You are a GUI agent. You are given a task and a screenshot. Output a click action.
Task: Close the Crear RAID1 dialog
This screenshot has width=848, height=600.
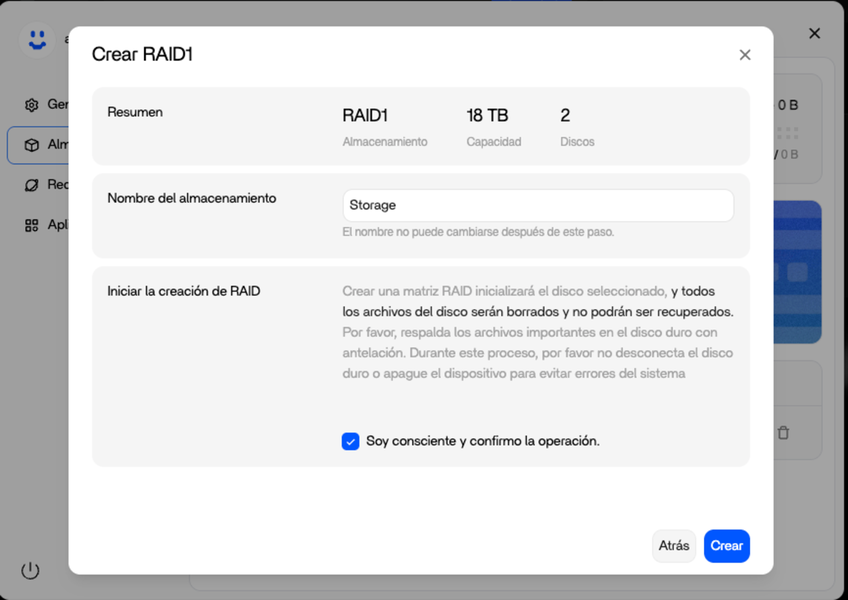(x=745, y=55)
